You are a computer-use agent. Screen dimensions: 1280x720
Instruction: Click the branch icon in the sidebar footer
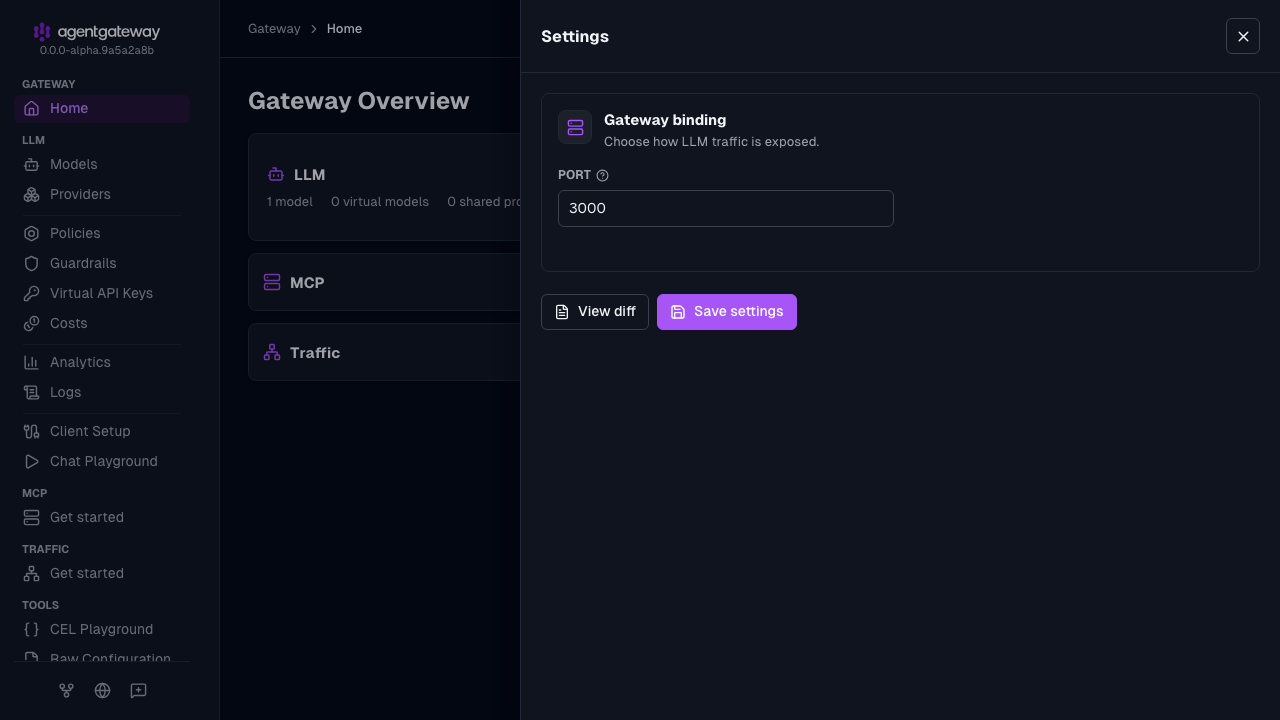(x=66, y=690)
